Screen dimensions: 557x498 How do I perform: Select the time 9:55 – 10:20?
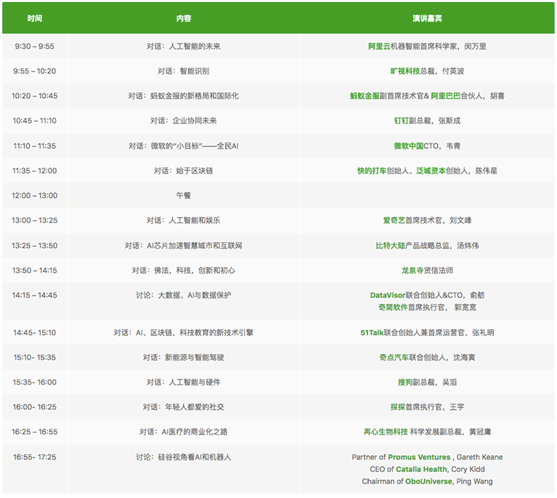coord(34,71)
